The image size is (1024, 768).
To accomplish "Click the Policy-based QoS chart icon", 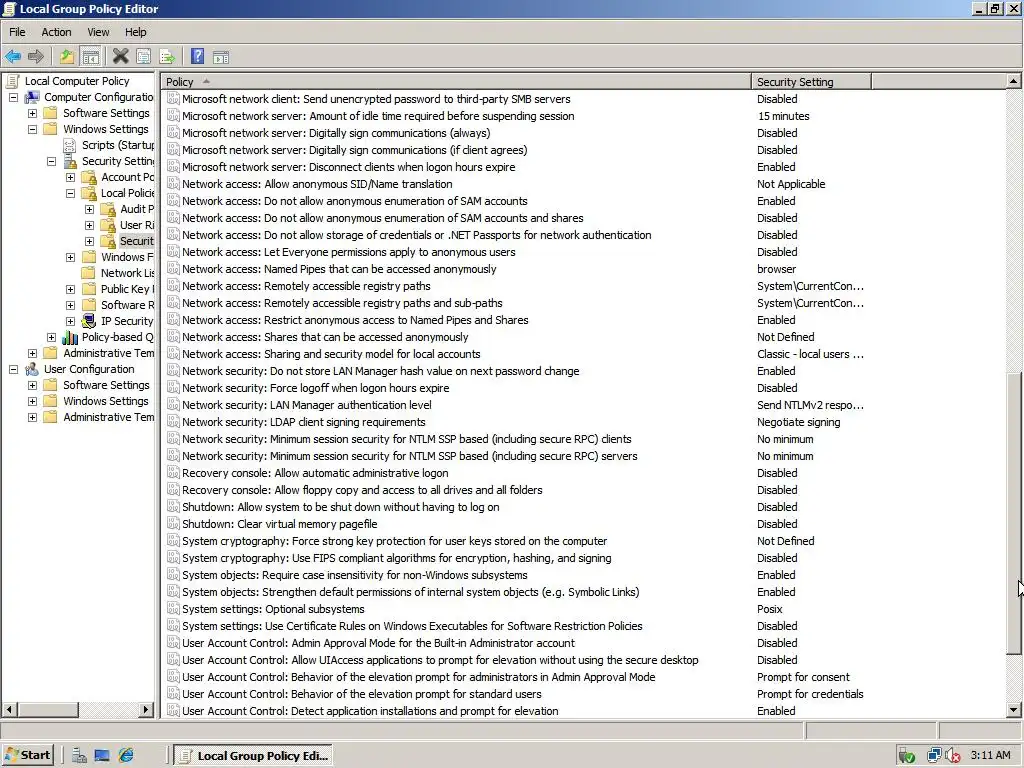I will (x=70, y=337).
